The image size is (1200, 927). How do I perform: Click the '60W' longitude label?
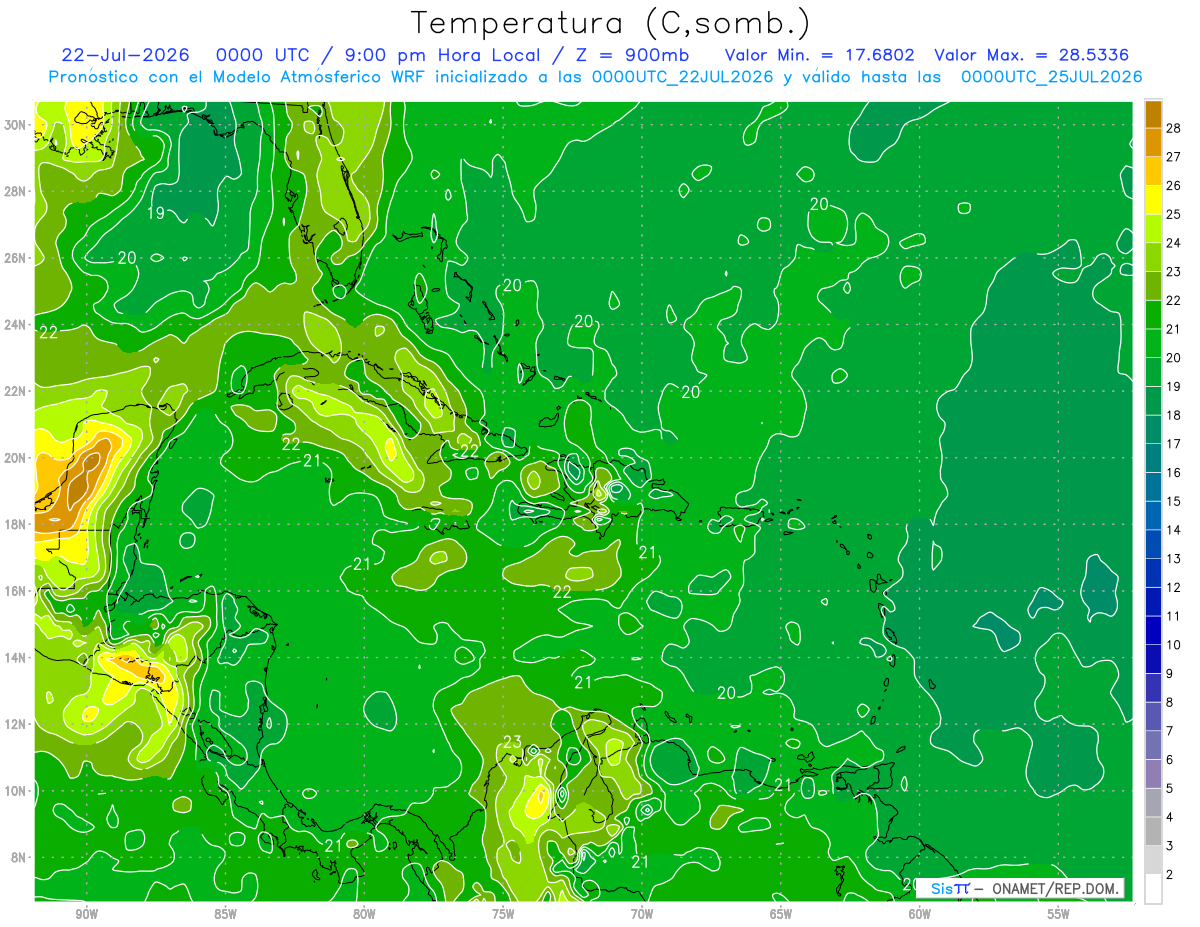point(920,914)
